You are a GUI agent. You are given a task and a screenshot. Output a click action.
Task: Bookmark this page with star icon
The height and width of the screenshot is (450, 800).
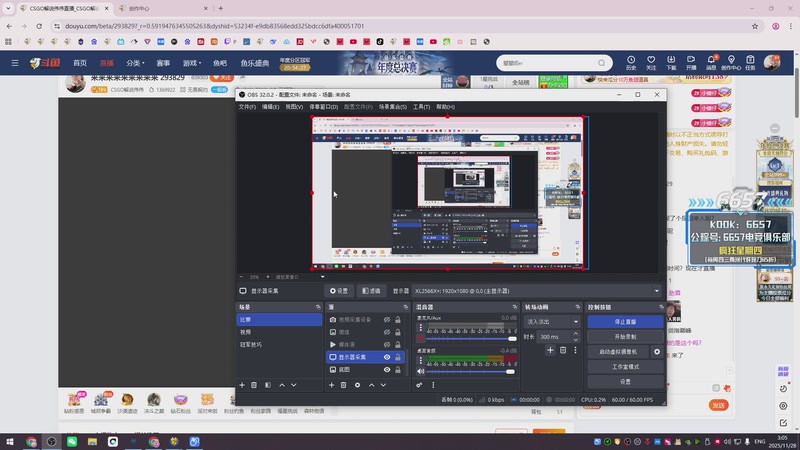(x=755, y=26)
